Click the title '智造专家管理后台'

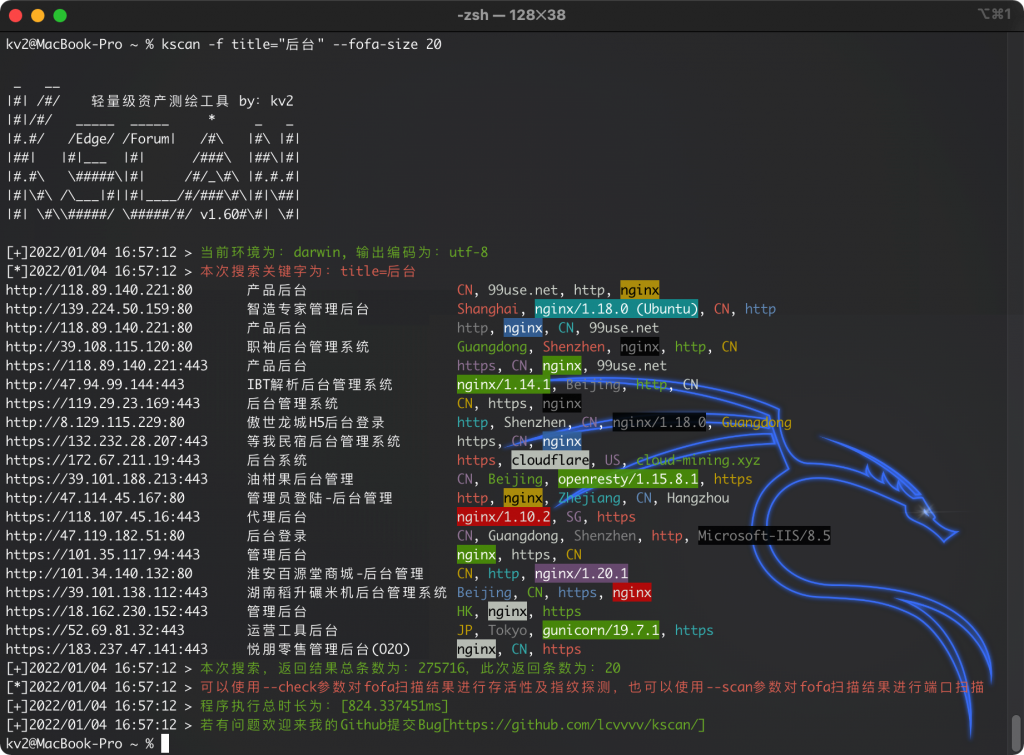click(308, 309)
